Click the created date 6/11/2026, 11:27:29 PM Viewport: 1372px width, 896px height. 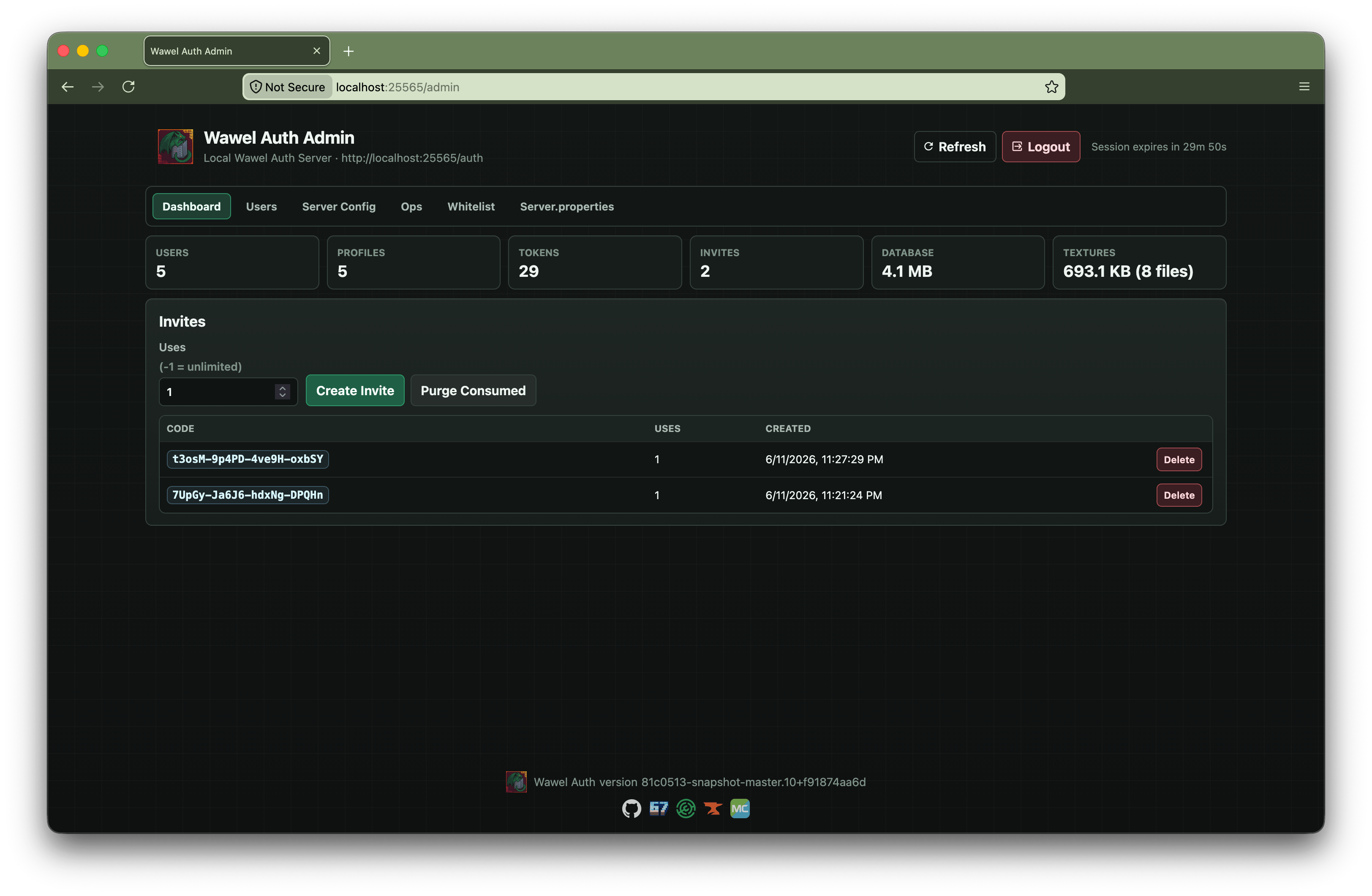(824, 459)
